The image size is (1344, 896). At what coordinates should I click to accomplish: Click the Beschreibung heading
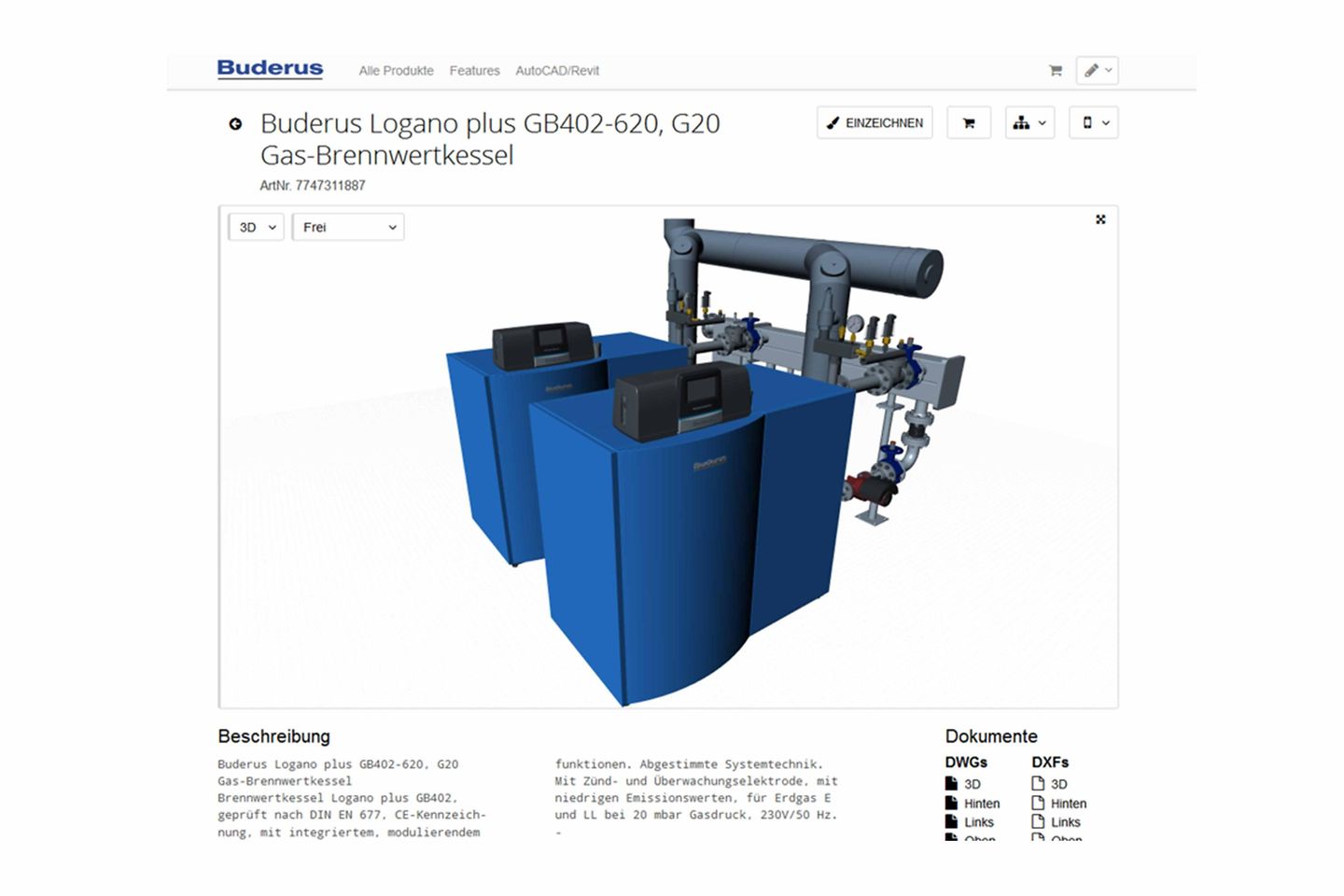273,736
